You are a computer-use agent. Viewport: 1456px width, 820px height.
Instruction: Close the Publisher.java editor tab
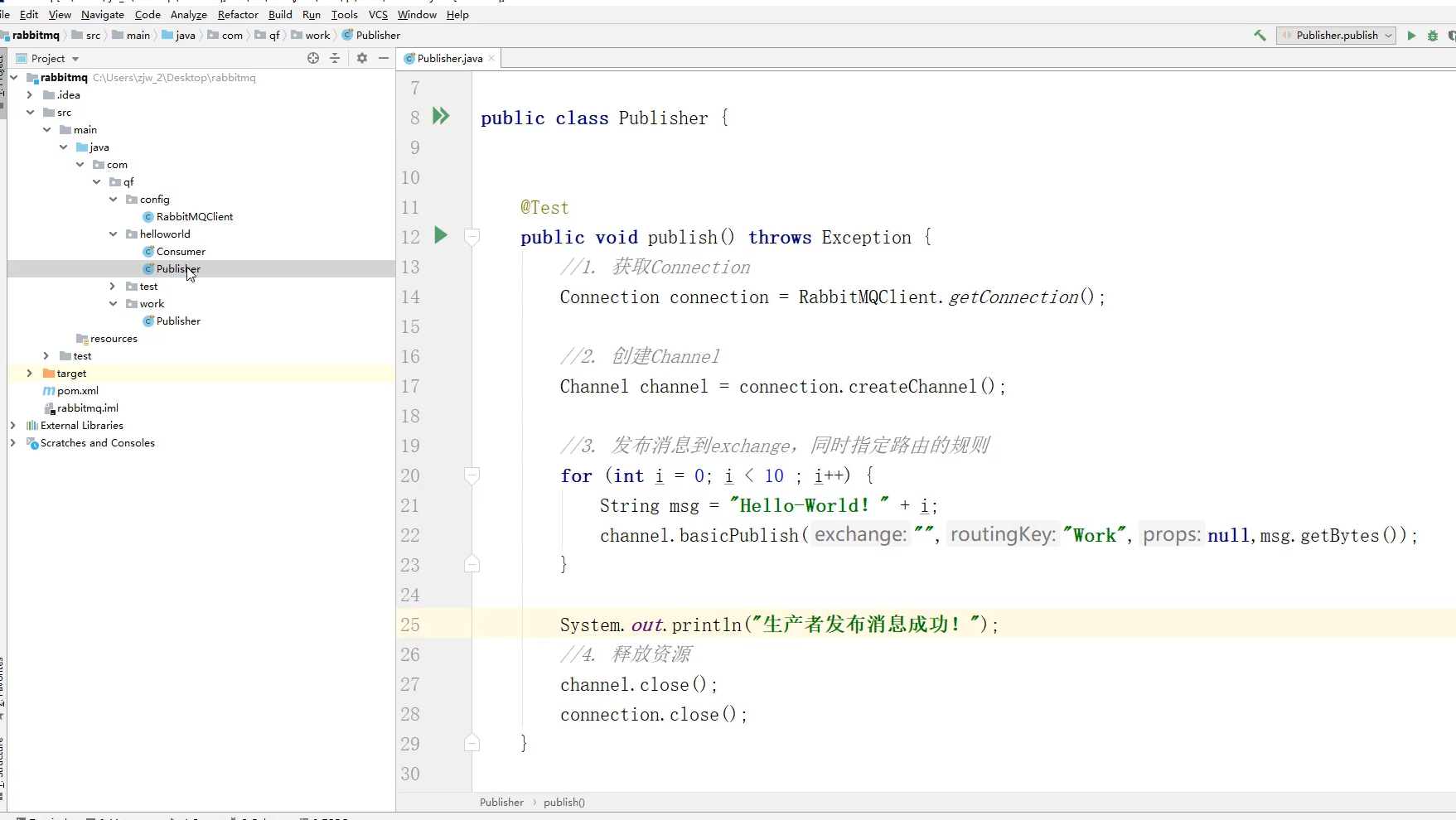tap(491, 59)
